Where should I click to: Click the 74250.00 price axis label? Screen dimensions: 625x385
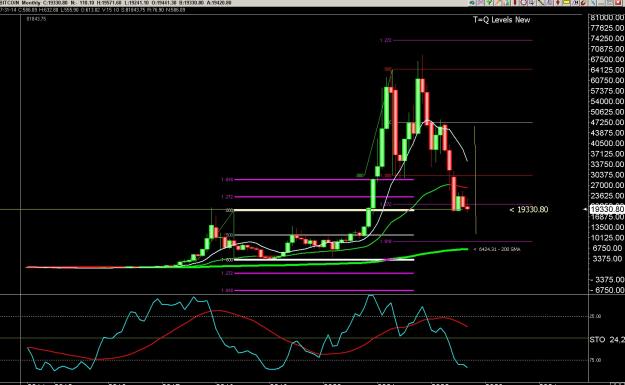(x=607, y=38)
